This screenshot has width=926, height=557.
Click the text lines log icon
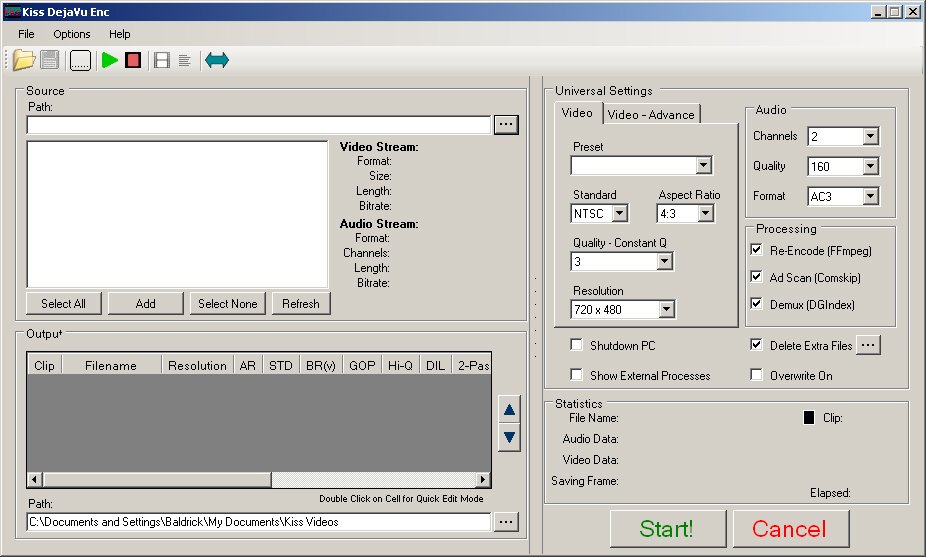pyautogui.click(x=184, y=60)
